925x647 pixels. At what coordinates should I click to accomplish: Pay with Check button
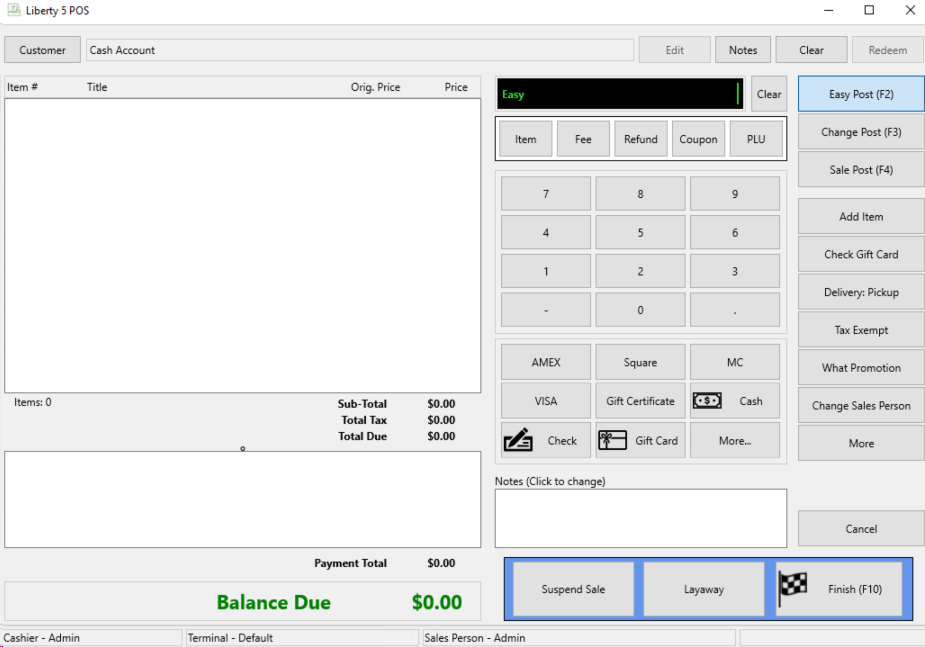click(x=546, y=440)
